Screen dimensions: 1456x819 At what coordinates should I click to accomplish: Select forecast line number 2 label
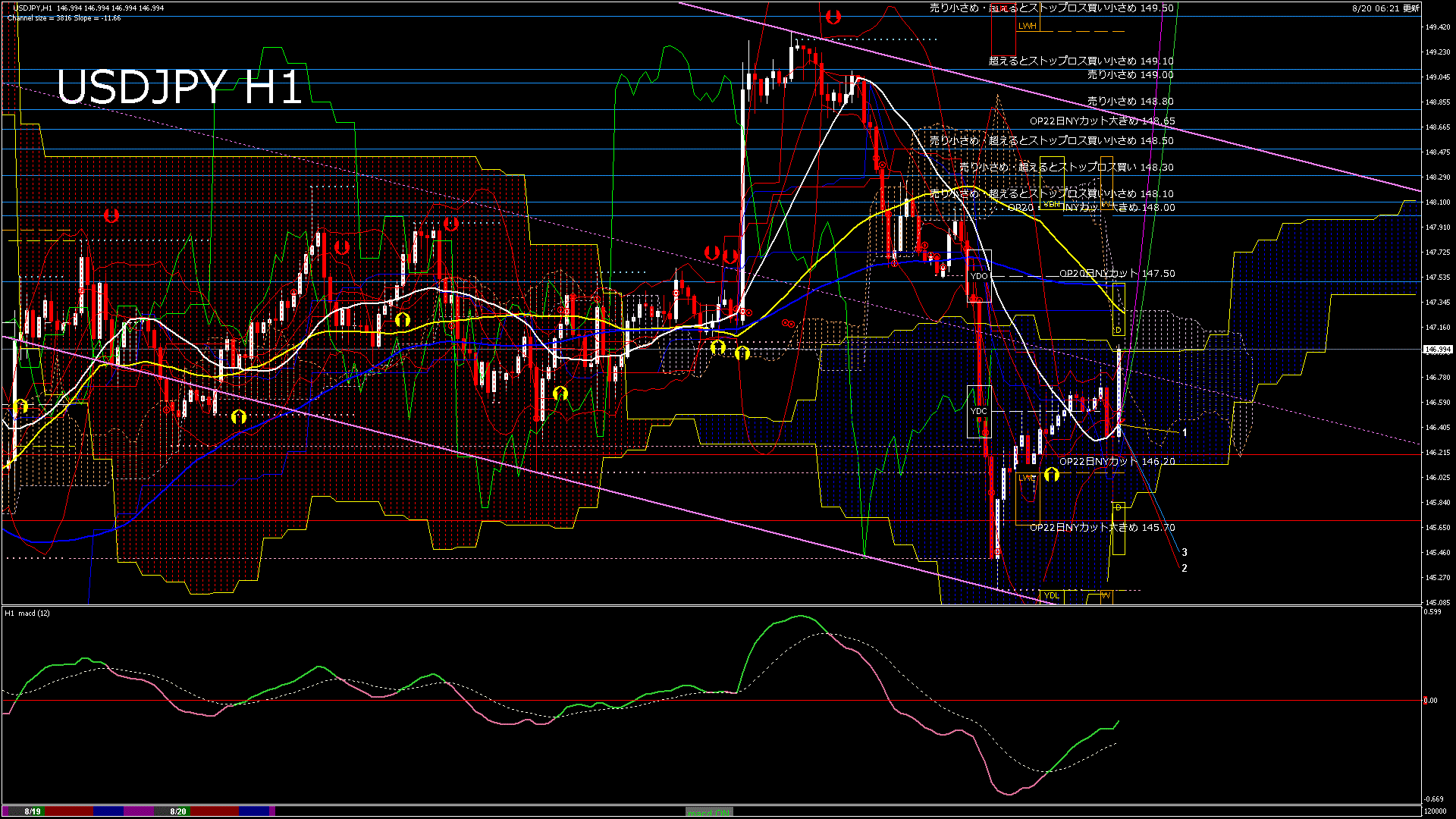1184,568
